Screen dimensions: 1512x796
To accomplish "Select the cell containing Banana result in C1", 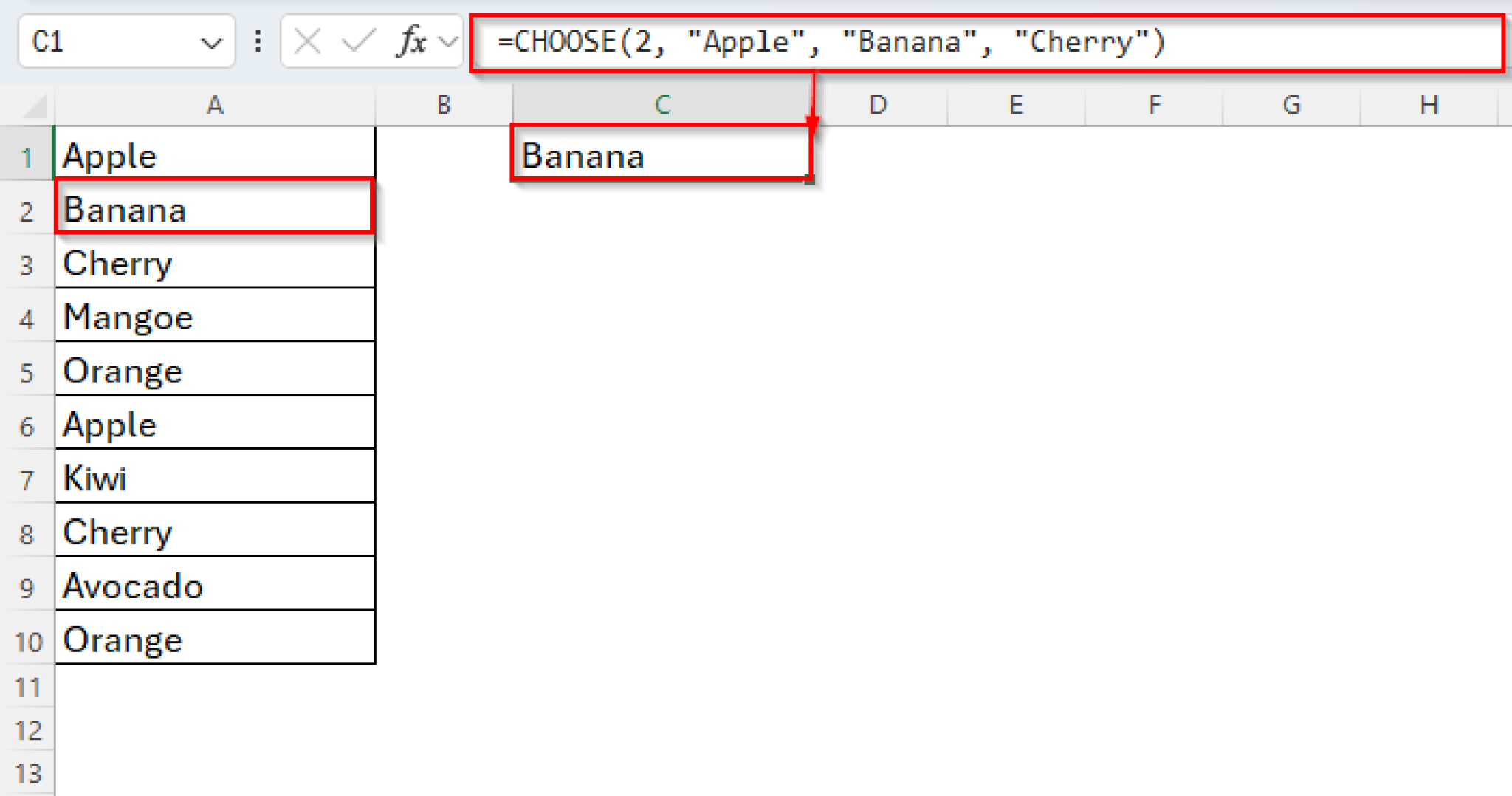I will (x=661, y=156).
